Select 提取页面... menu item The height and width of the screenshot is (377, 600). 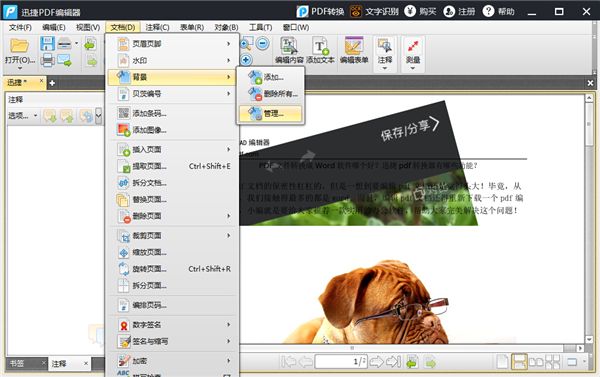pos(172,166)
